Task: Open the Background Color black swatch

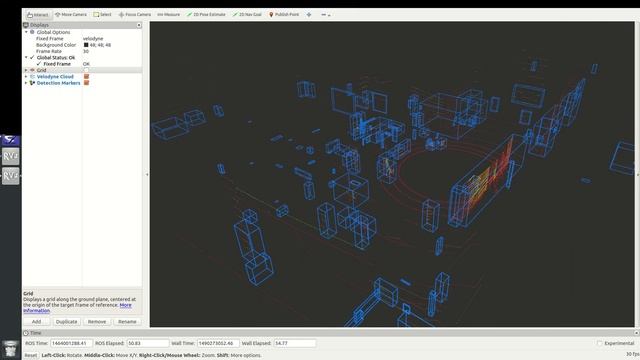Action: (86, 45)
